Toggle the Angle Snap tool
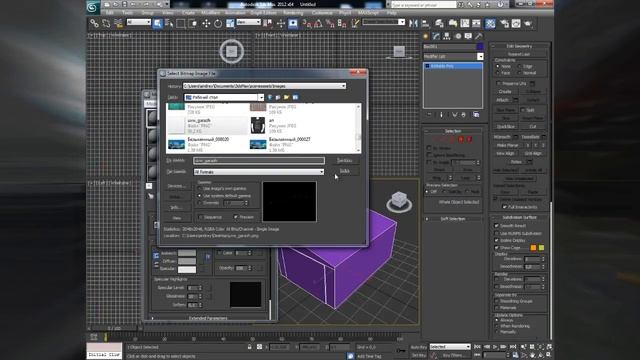Viewport: 640px width, 360px height. [318, 23]
